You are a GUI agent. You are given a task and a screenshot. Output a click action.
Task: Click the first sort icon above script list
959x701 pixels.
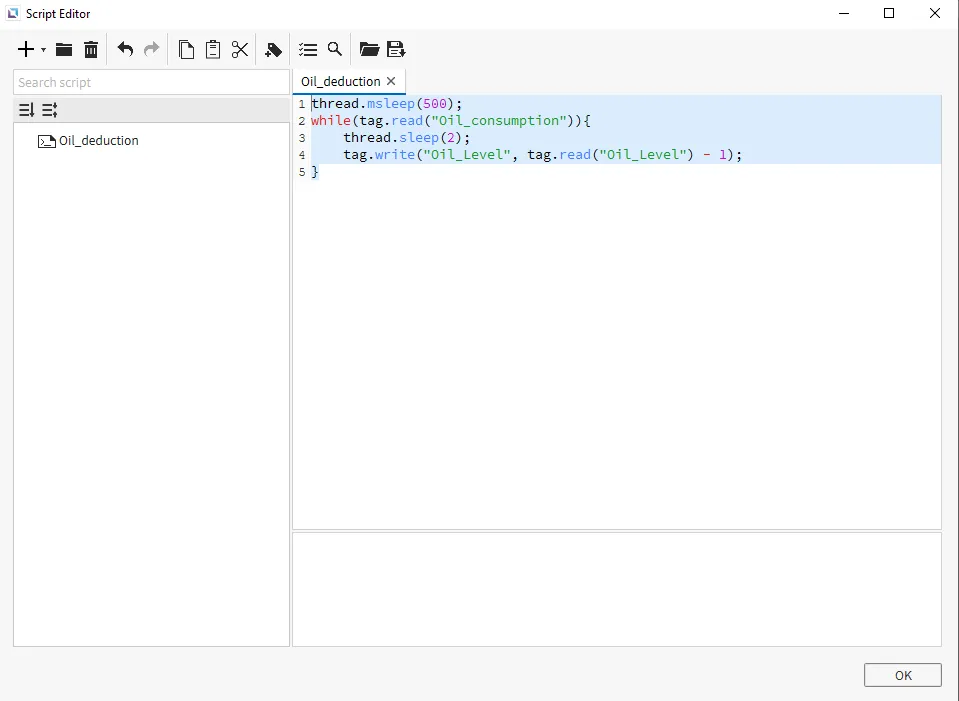click(x=27, y=110)
